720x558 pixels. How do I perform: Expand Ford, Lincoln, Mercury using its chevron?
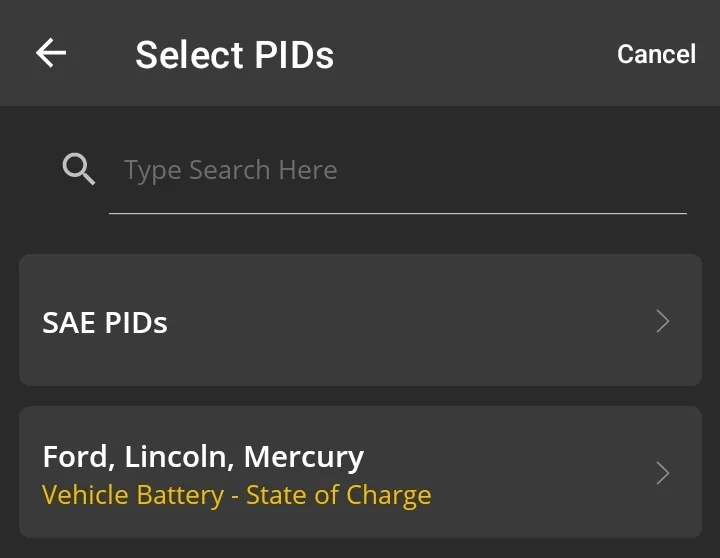[662, 473]
